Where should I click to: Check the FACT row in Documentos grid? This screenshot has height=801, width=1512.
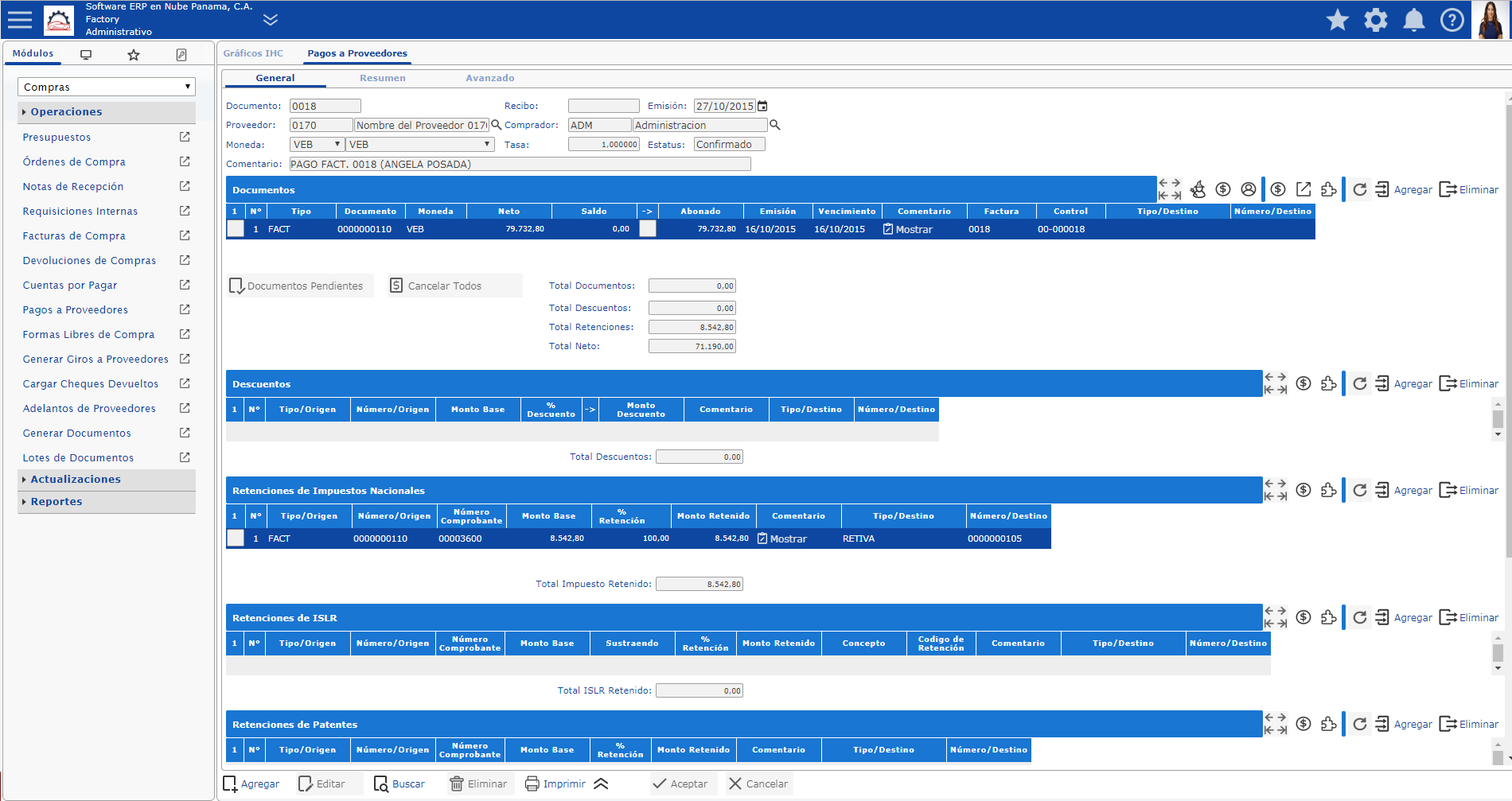[x=236, y=229]
